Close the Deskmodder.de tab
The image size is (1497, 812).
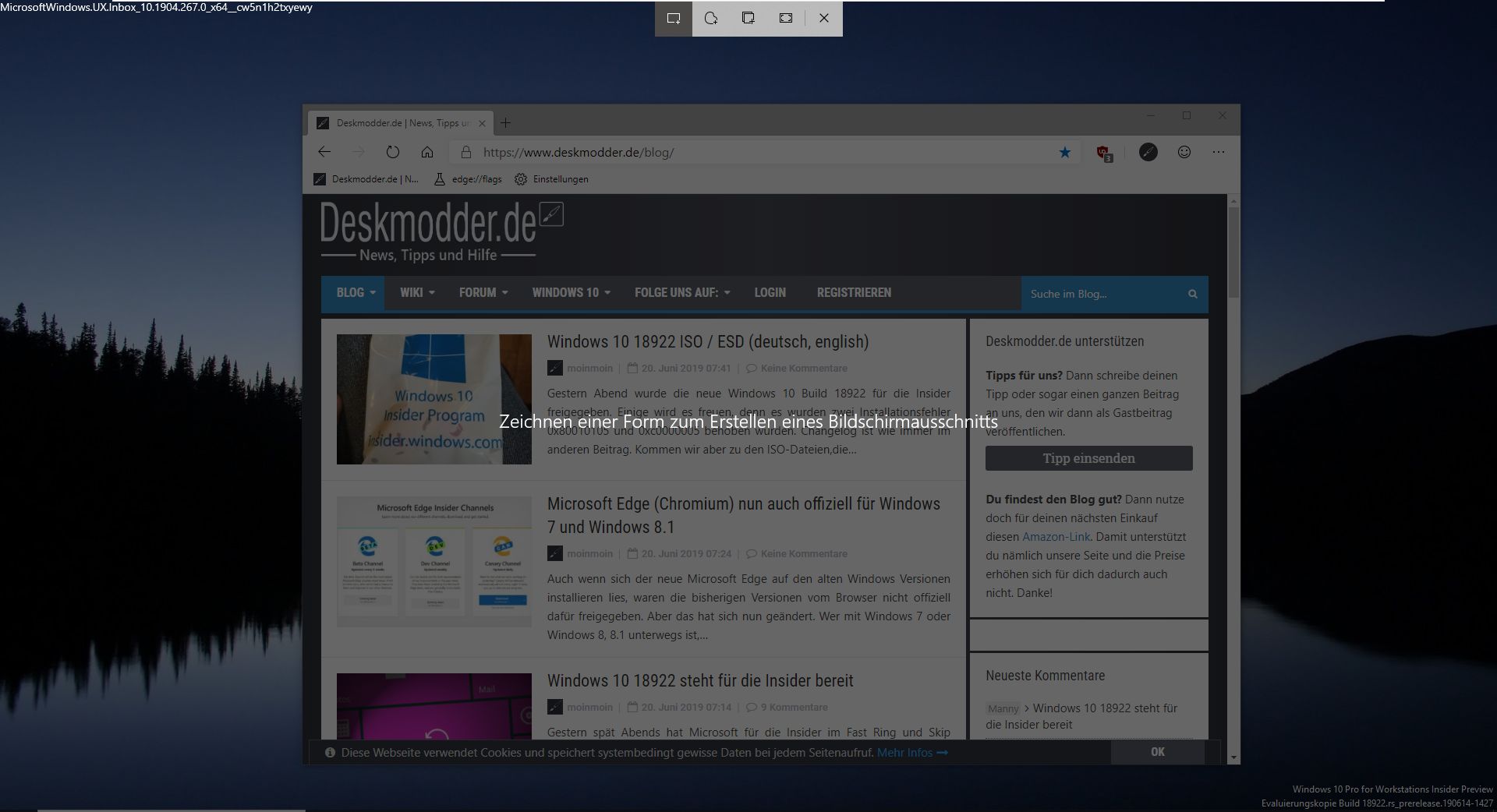tap(482, 123)
